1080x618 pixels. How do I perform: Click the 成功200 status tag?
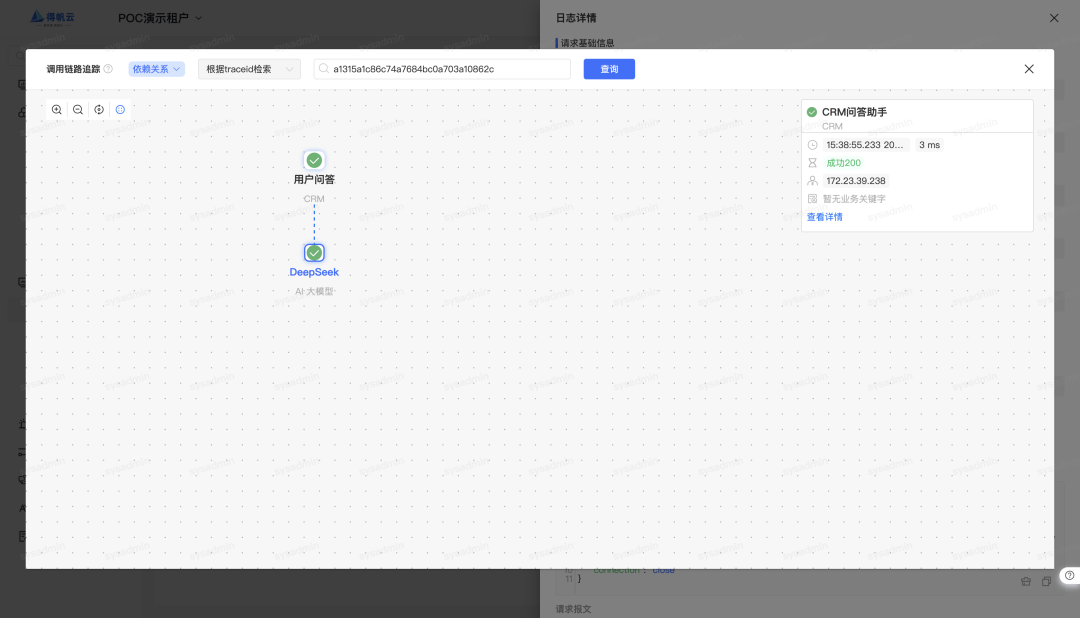pyautogui.click(x=843, y=163)
